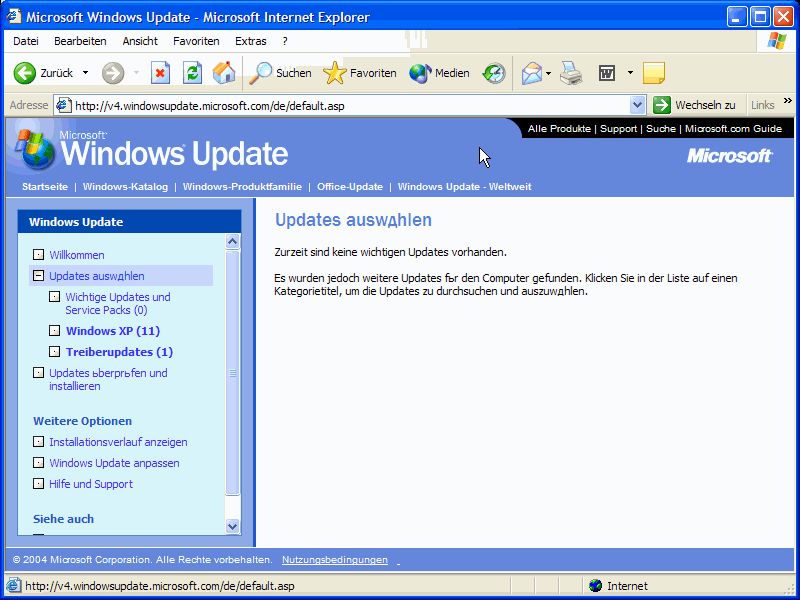Open Suchen magnifier search

(261, 73)
